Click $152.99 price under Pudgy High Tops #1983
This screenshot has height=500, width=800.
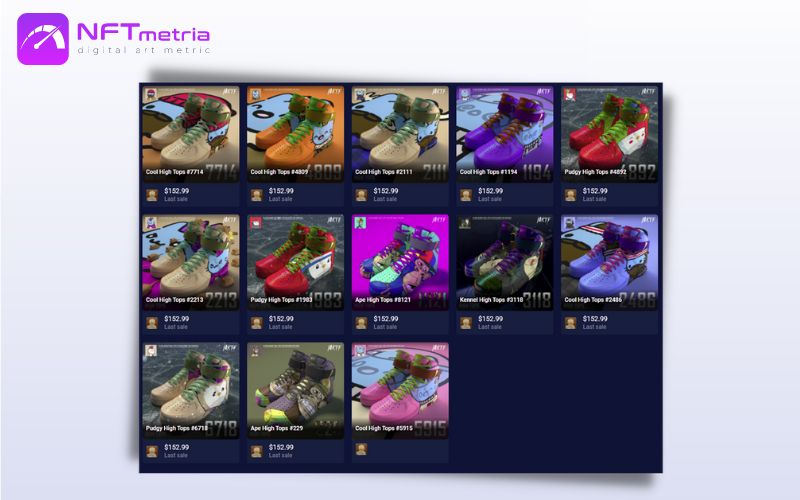281,319
